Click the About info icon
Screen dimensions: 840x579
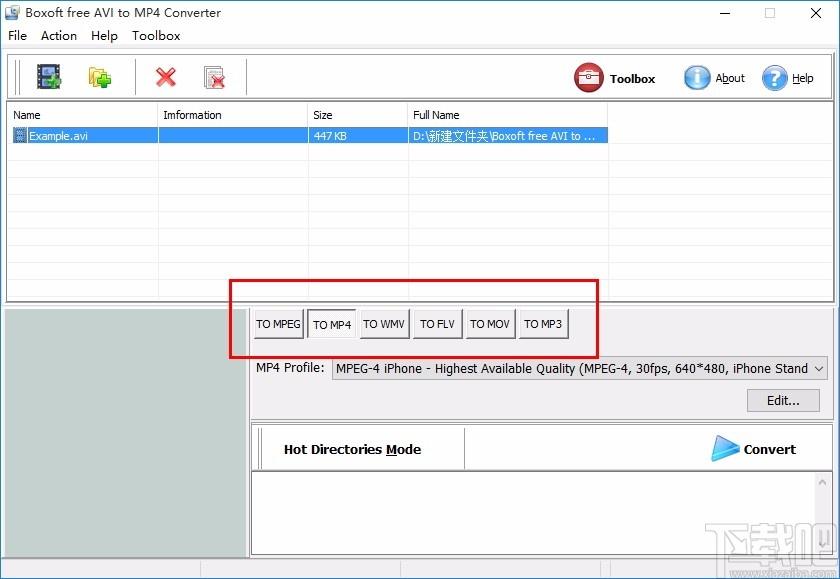coord(697,78)
